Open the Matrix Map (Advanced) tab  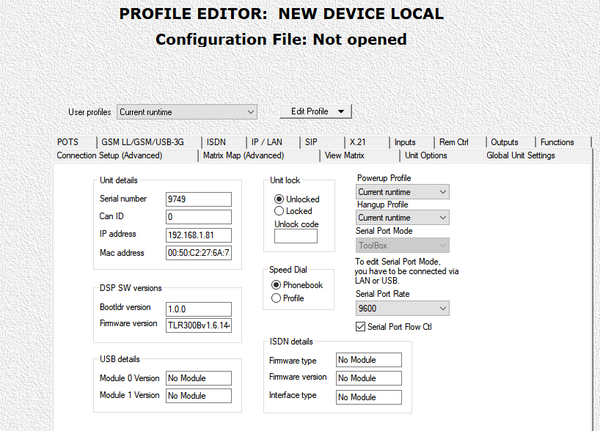[243, 156]
